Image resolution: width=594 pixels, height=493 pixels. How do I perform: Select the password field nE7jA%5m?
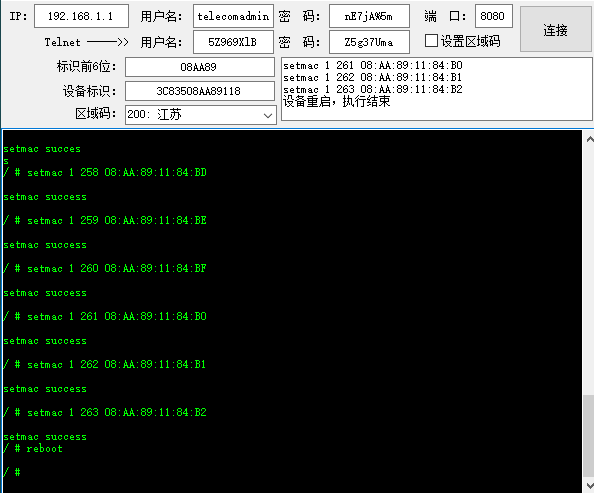(369, 16)
